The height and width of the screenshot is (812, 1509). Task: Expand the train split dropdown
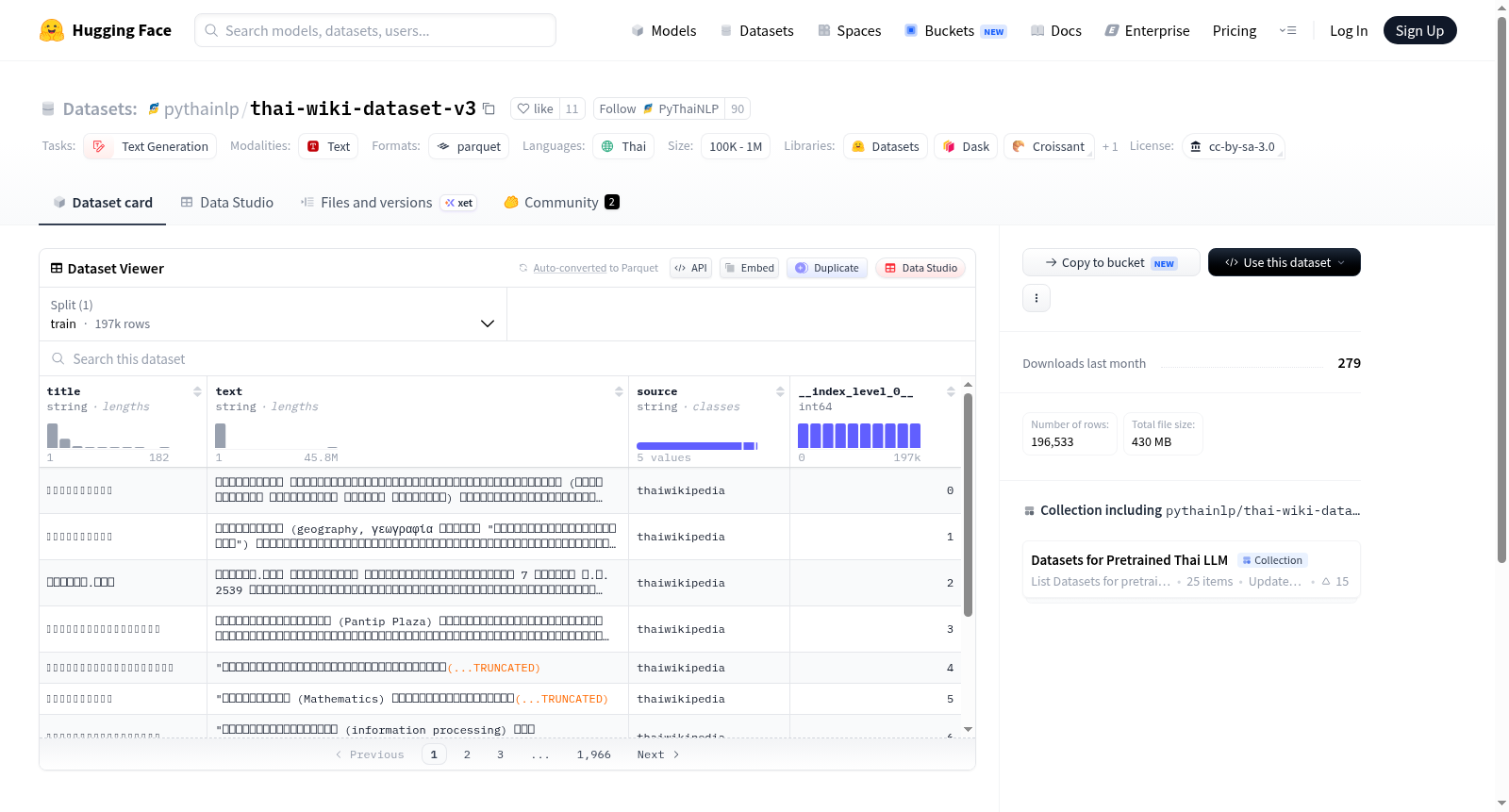coord(273,314)
